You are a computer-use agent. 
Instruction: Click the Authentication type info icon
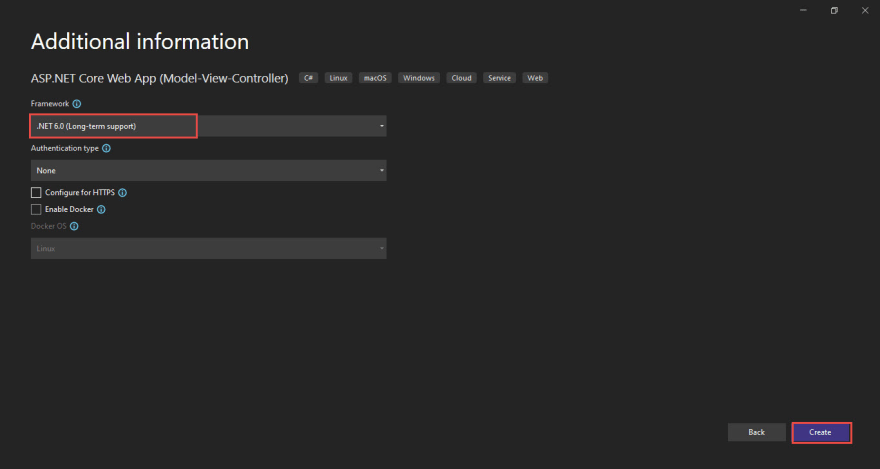tap(107, 149)
